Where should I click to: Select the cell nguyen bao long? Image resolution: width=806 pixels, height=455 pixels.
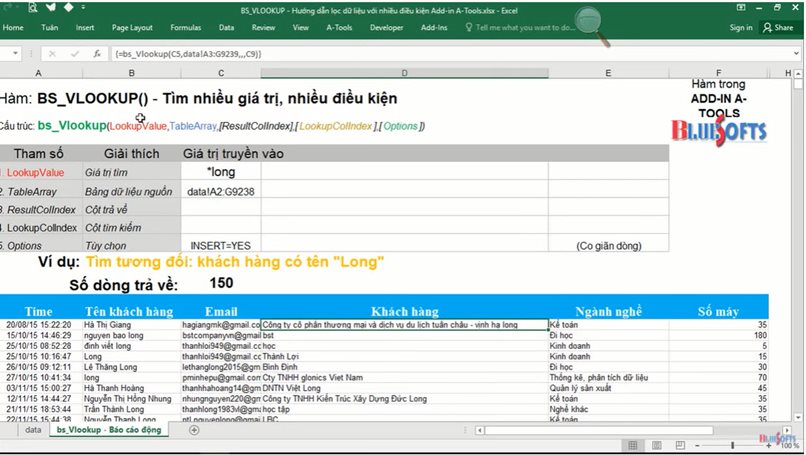point(132,335)
